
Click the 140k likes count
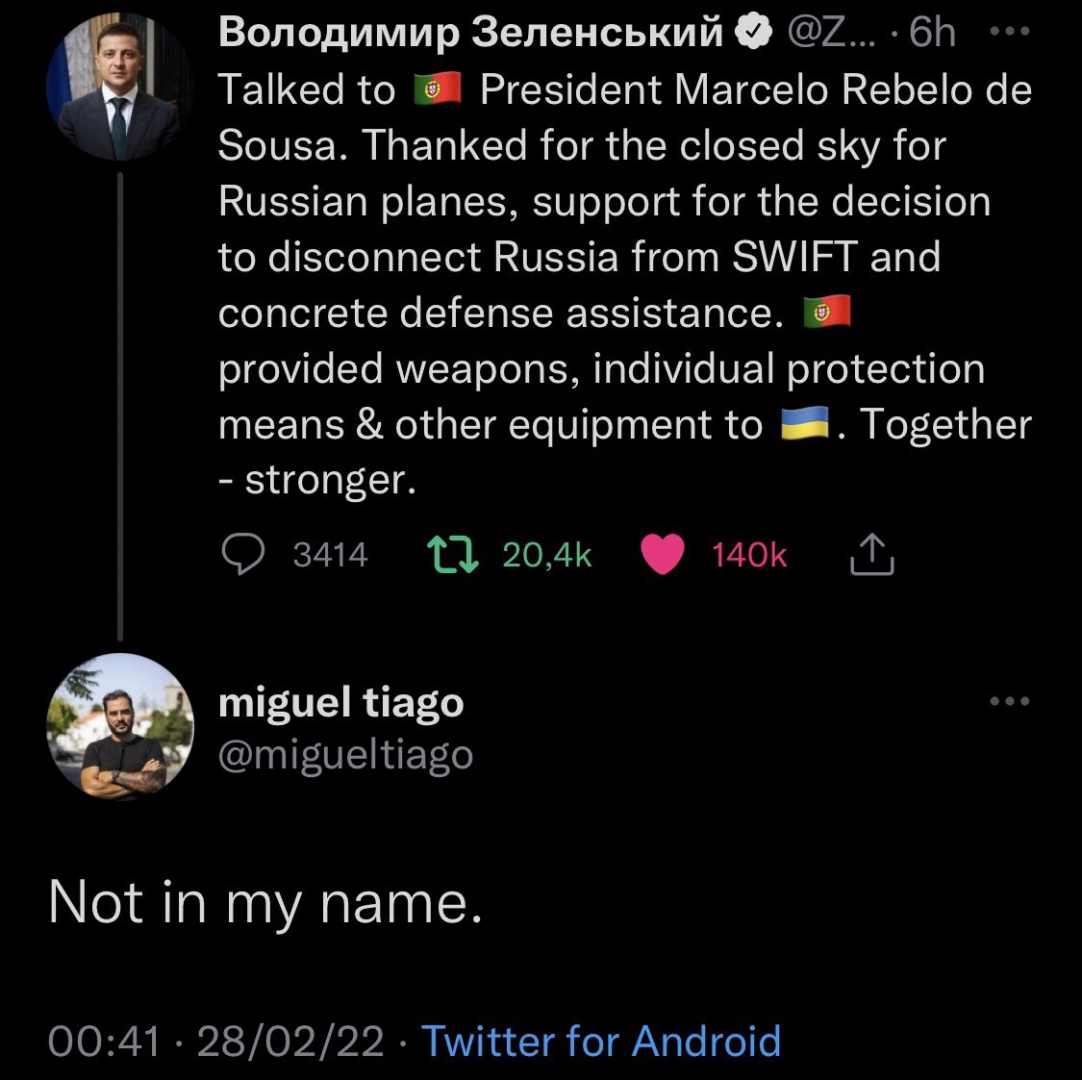point(749,555)
